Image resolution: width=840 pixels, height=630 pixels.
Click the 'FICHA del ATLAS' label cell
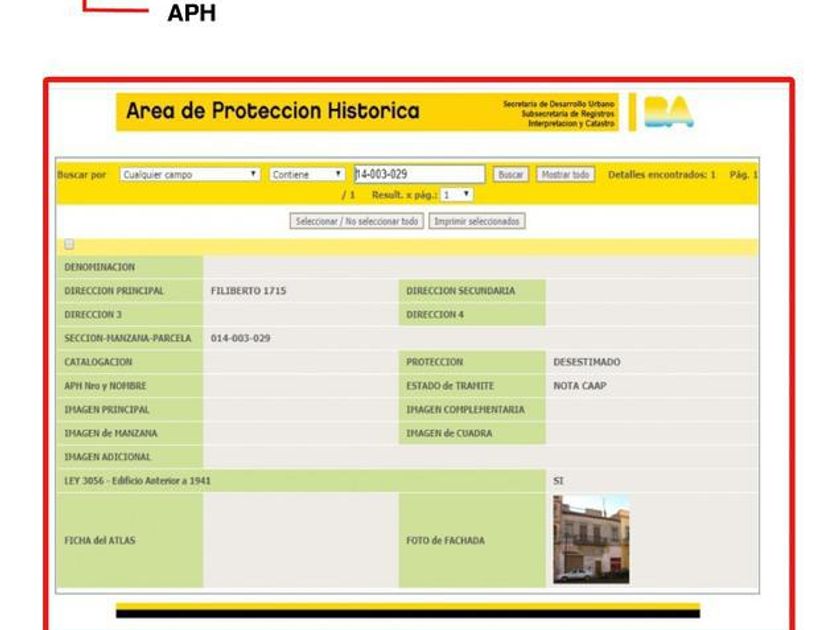(100, 540)
